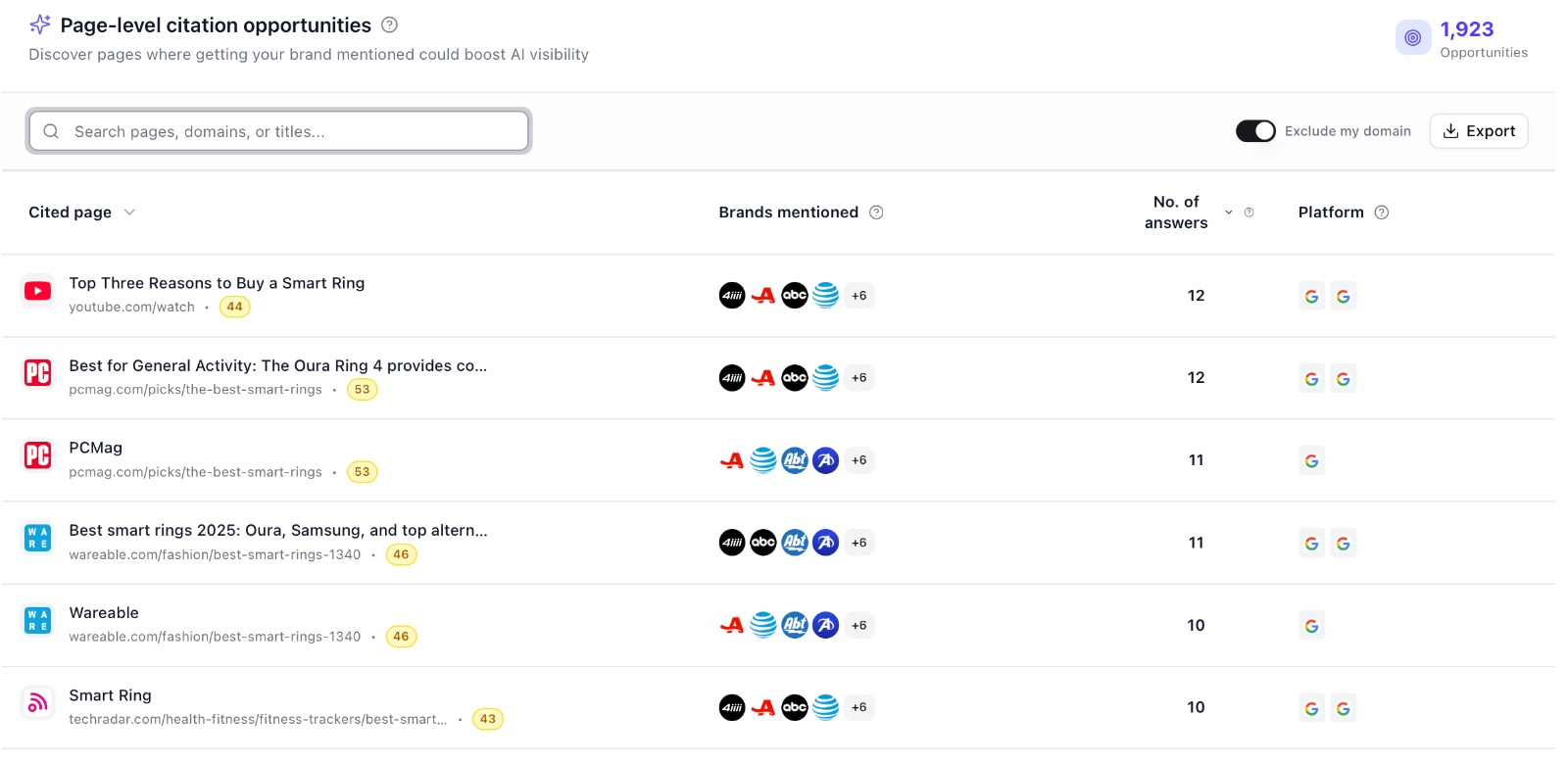Click the Google platform icon on the PCMag row
Viewport: 1568px width, 763px height.
(x=1311, y=459)
